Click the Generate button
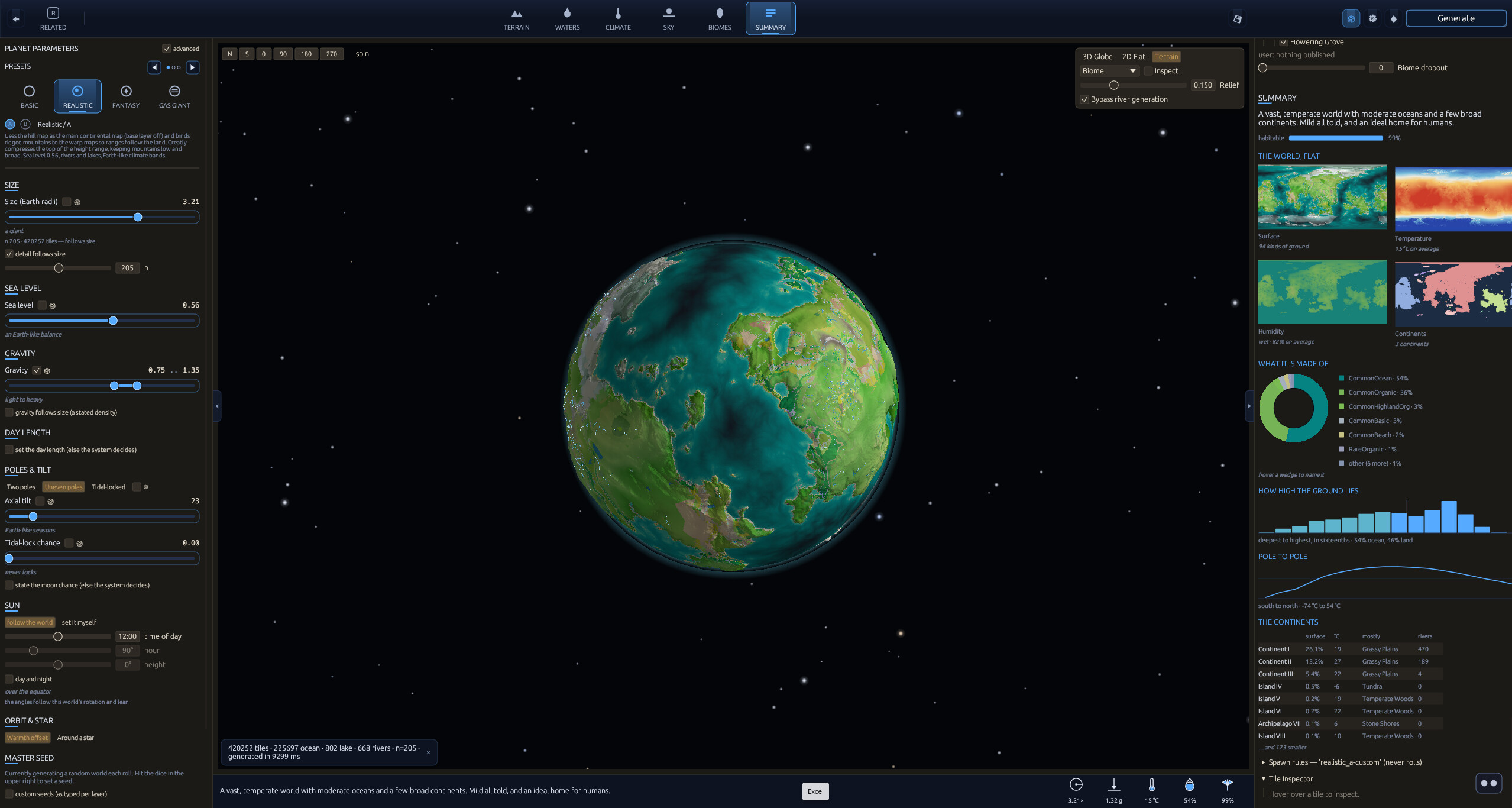Viewport: 1512px width, 808px height. [x=1456, y=18]
